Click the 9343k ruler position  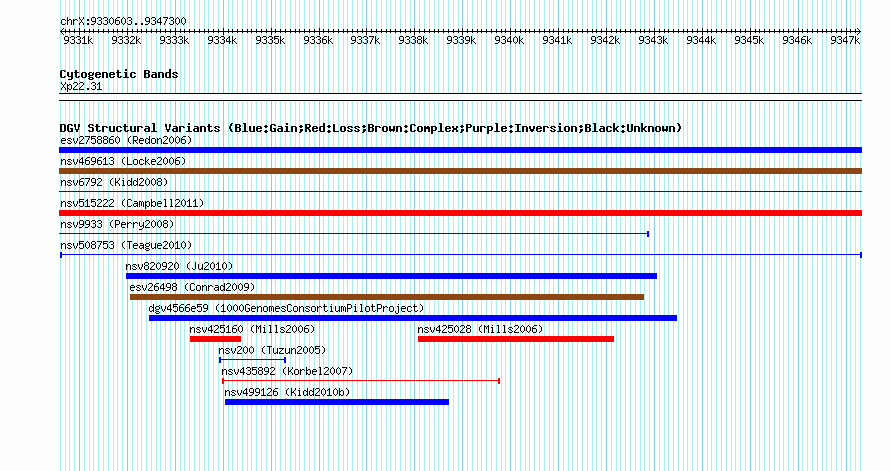pyautogui.click(x=653, y=40)
